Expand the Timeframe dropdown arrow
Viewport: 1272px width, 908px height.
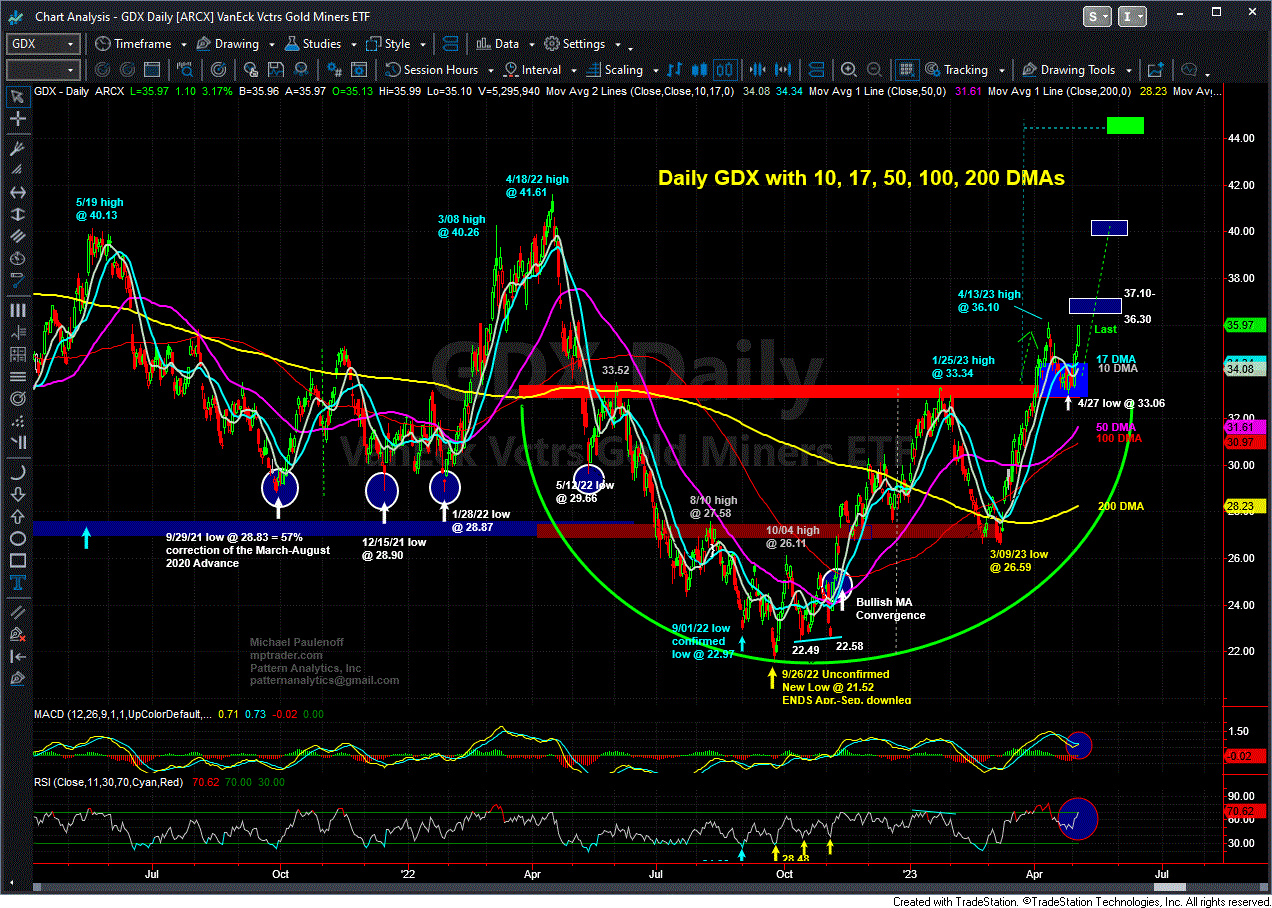click(x=184, y=45)
